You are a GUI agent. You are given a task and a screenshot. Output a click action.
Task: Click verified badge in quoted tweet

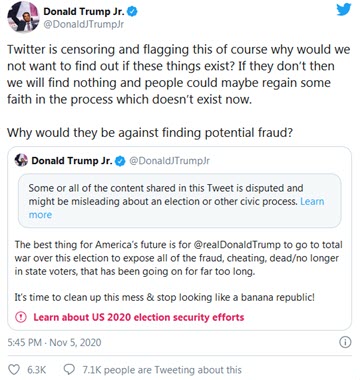coord(120,161)
